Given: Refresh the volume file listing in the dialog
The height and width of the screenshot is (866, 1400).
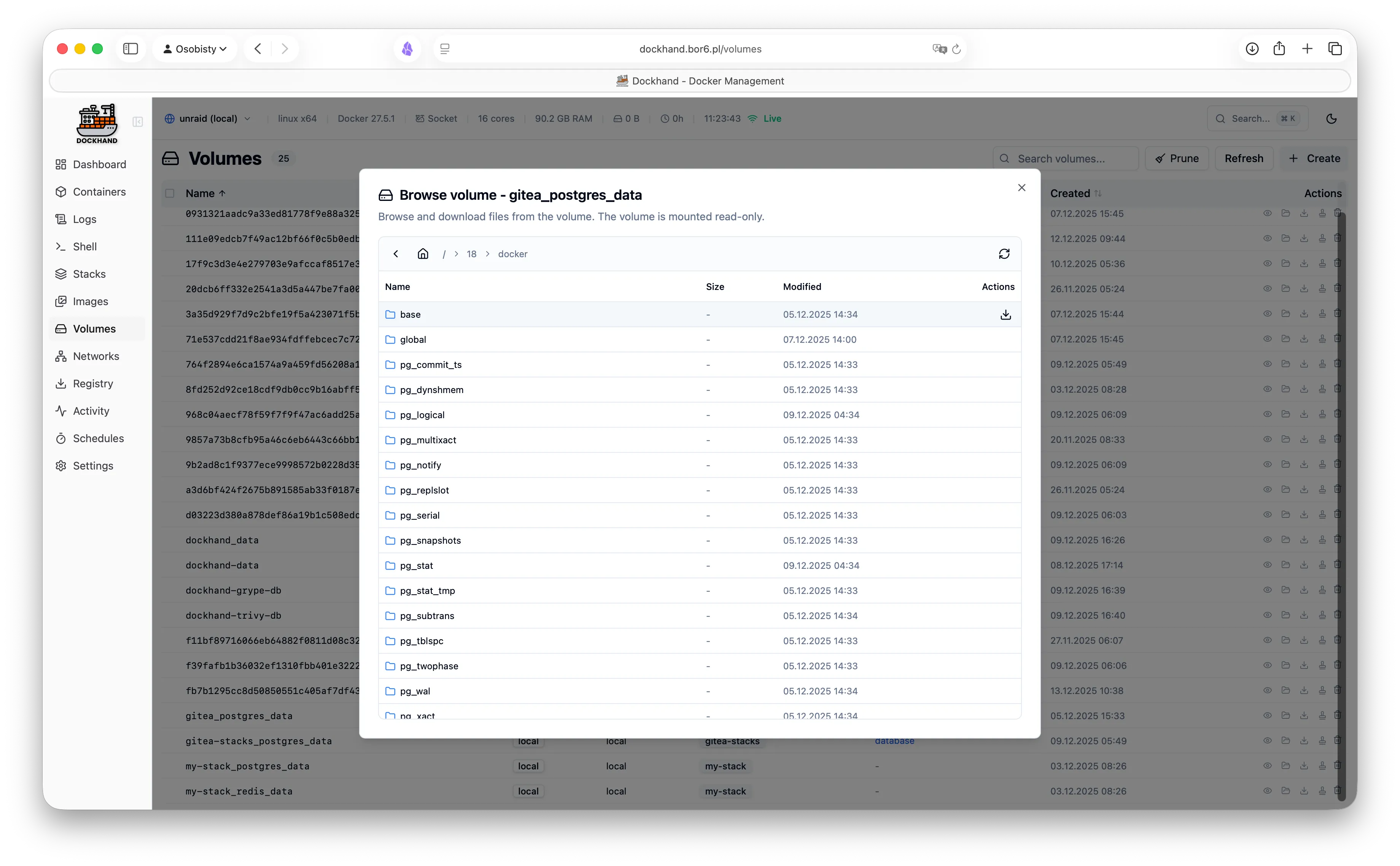Looking at the screenshot, I should (x=1004, y=254).
